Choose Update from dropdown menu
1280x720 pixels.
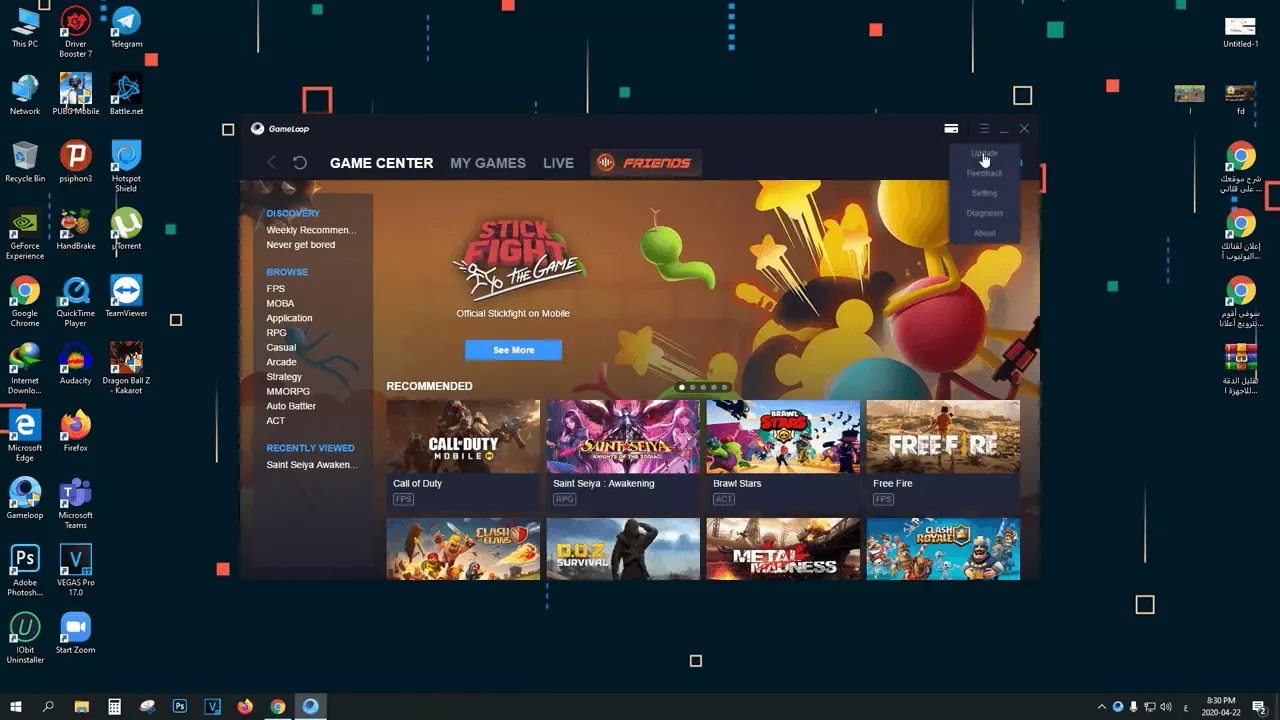tap(984, 153)
